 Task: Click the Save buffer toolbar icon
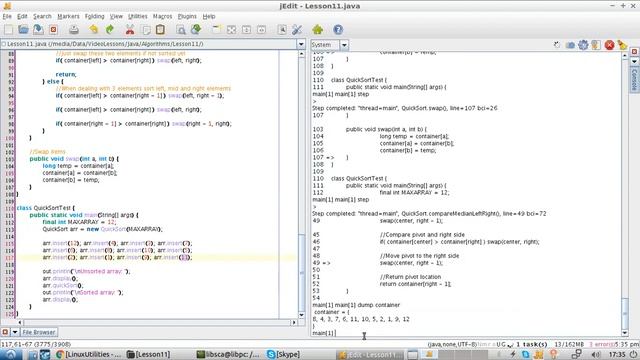(38, 29)
